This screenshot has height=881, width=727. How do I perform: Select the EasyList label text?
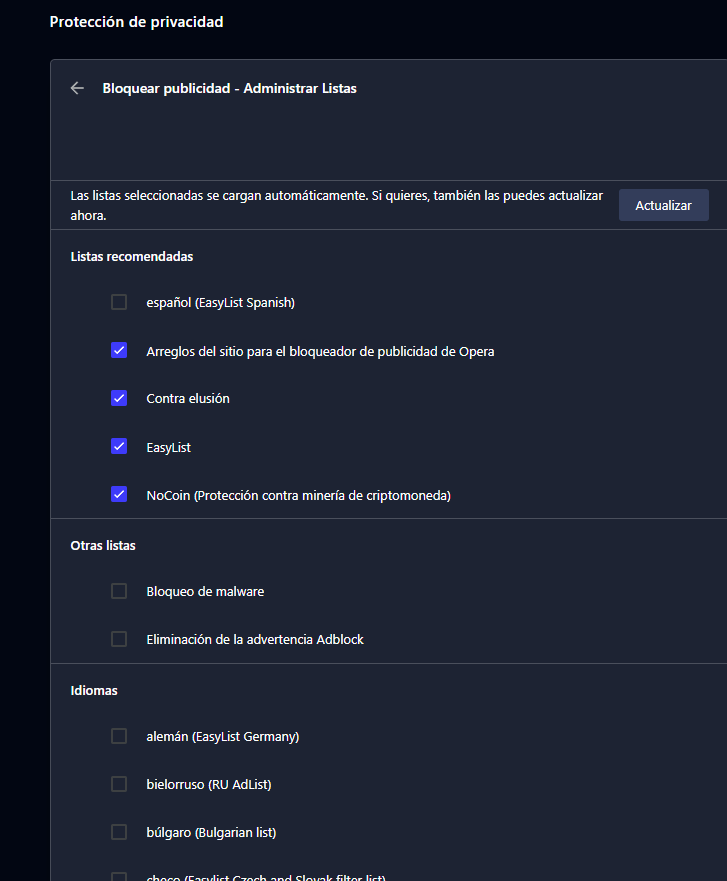pos(169,447)
